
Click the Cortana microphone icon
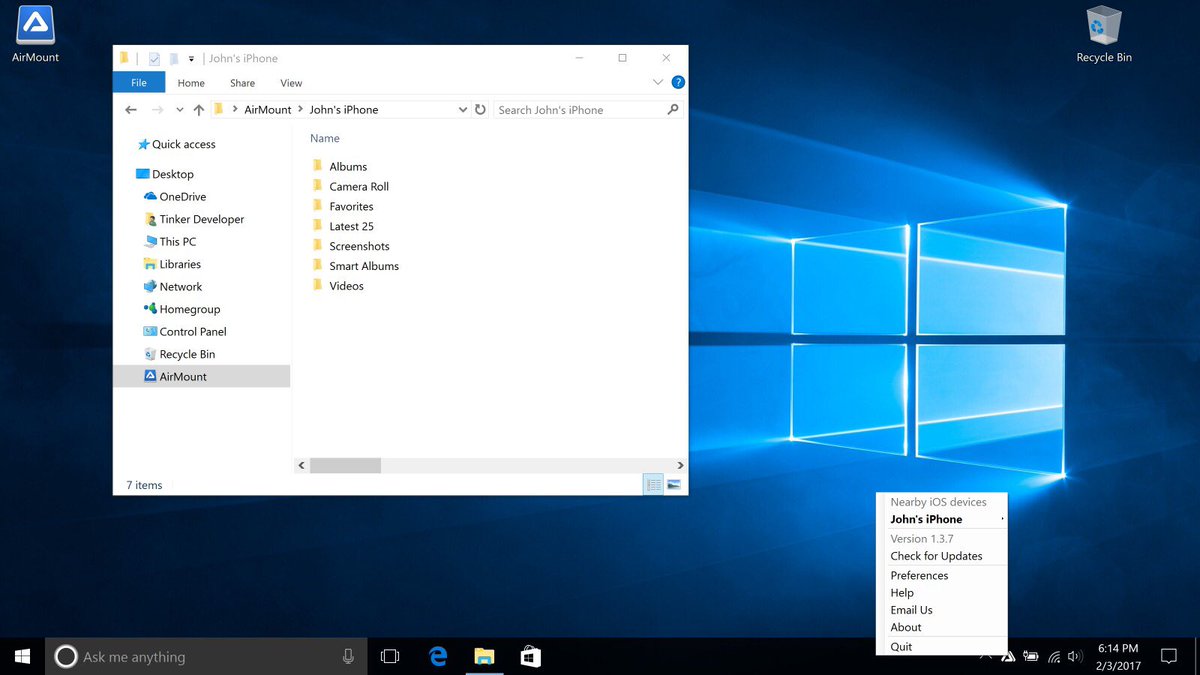(348, 657)
